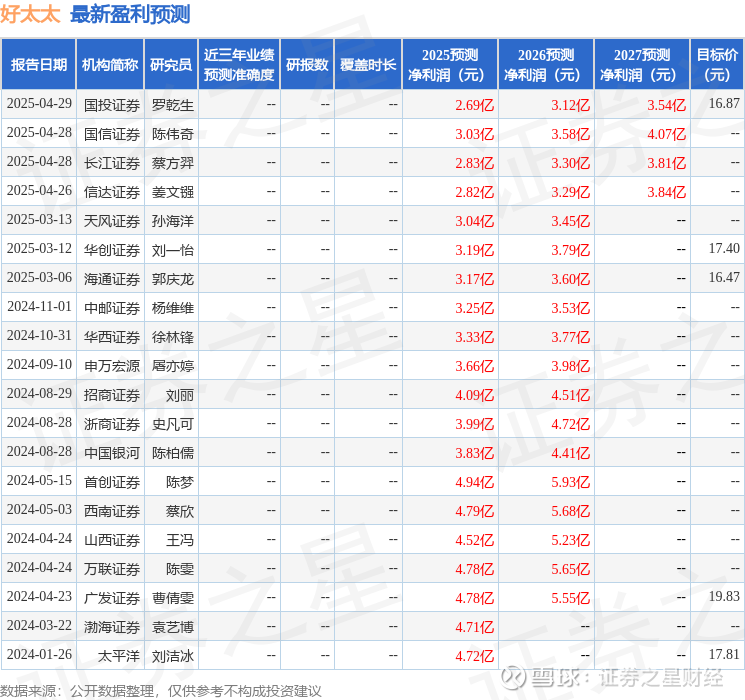Screen dimensions: 745x700
Task: Select 信达证券 institution cell
Action: point(112,192)
